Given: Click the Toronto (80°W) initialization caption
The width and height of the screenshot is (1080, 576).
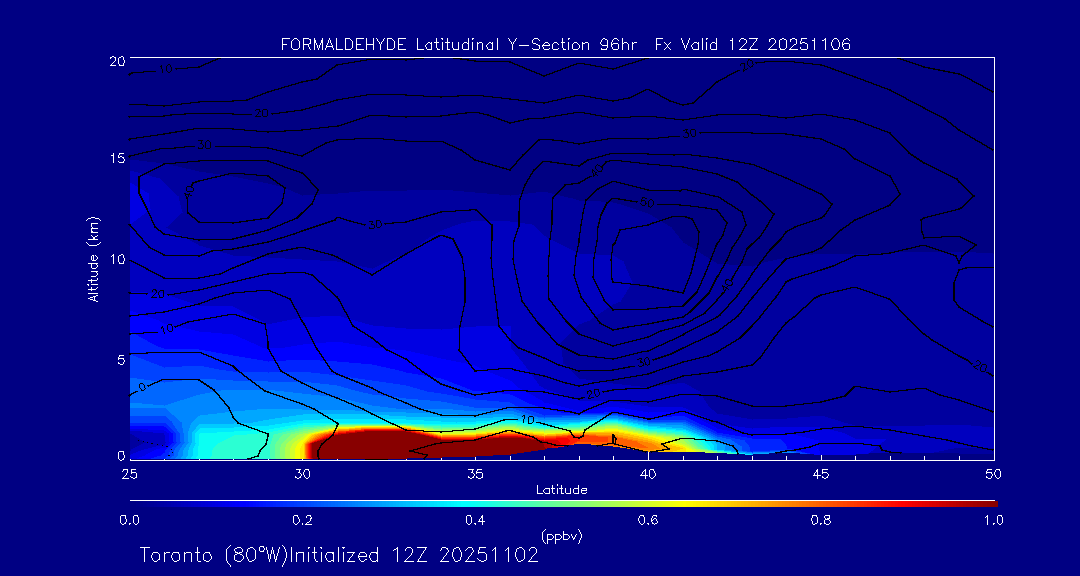Looking at the screenshot, I should pos(339,555).
